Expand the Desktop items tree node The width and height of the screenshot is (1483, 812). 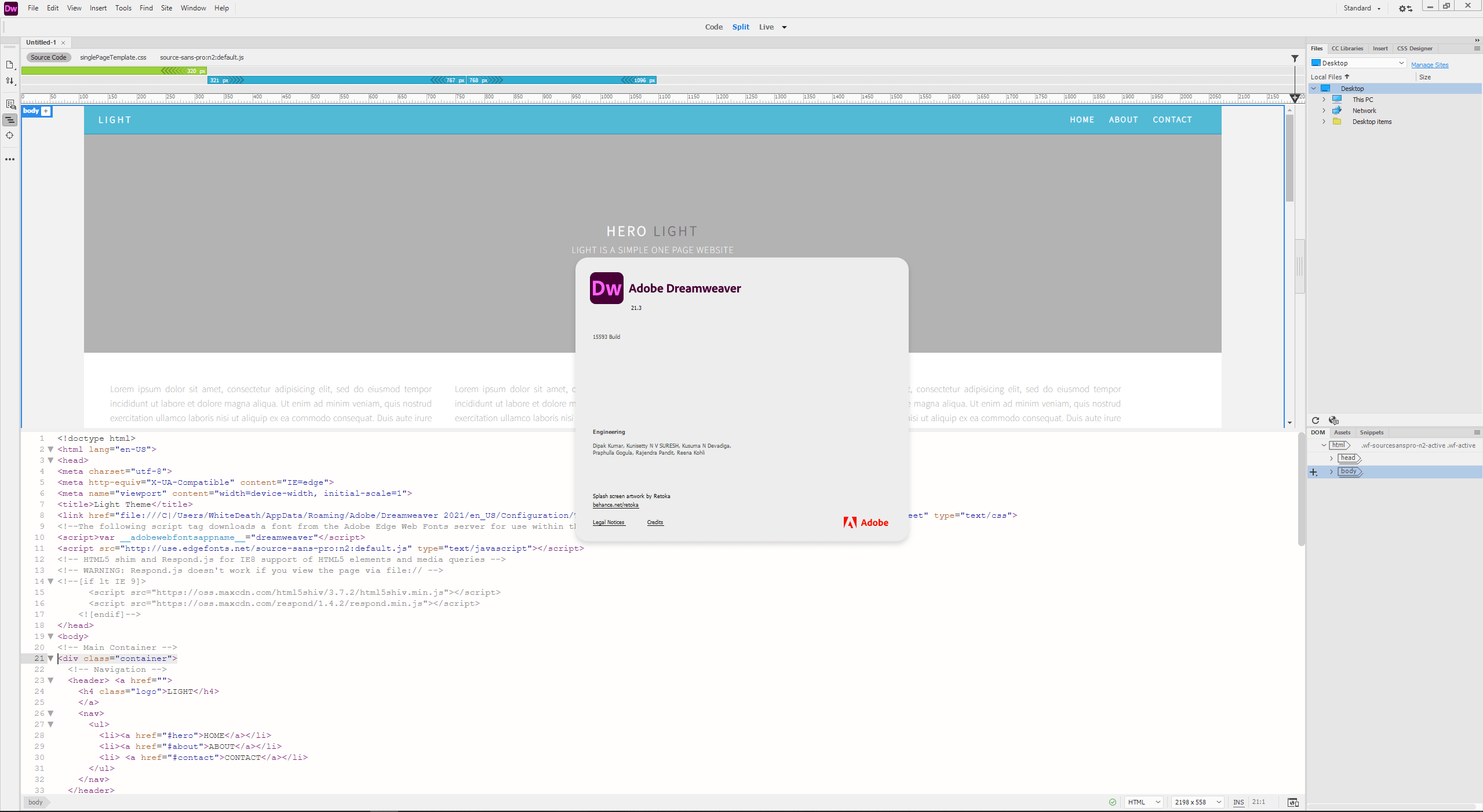point(1324,122)
